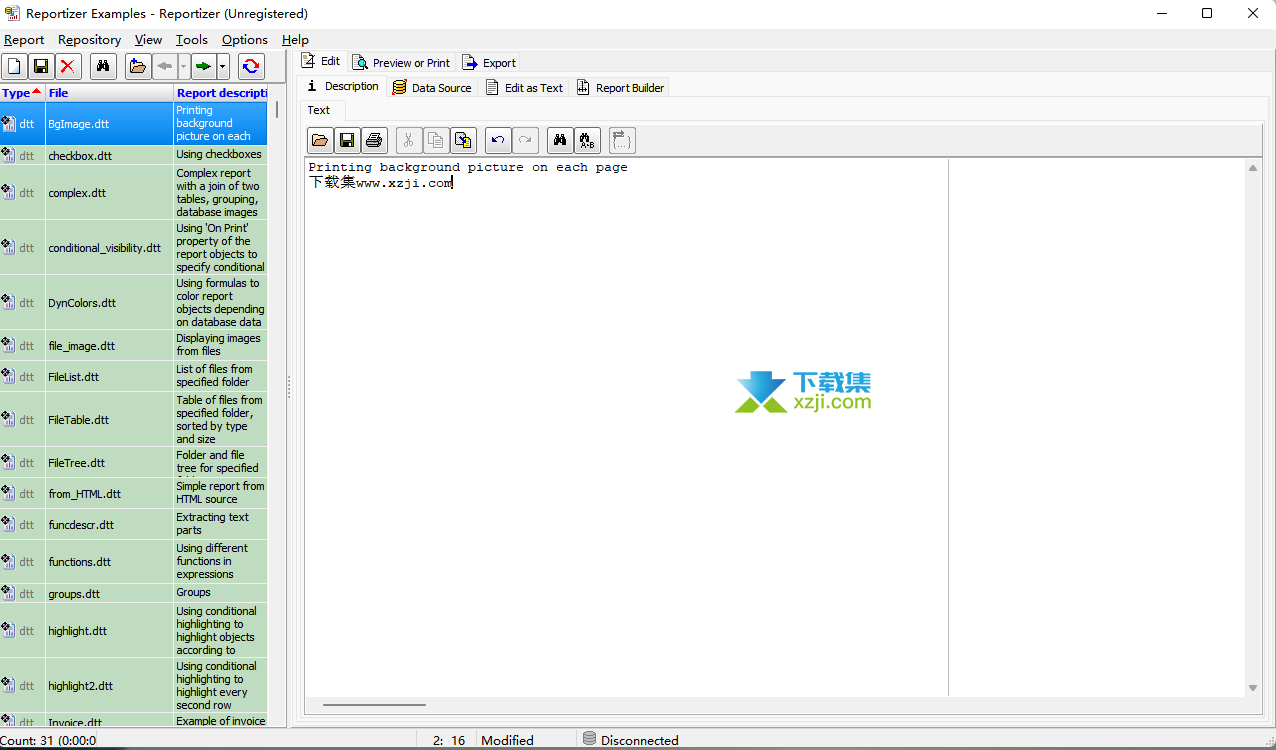Print the description text with the printer icon
Viewport: 1276px width, 750px height.
click(374, 140)
